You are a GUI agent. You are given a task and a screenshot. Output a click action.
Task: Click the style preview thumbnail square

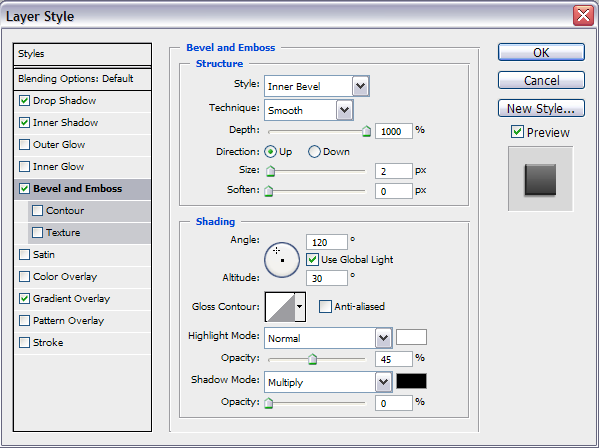click(540, 179)
